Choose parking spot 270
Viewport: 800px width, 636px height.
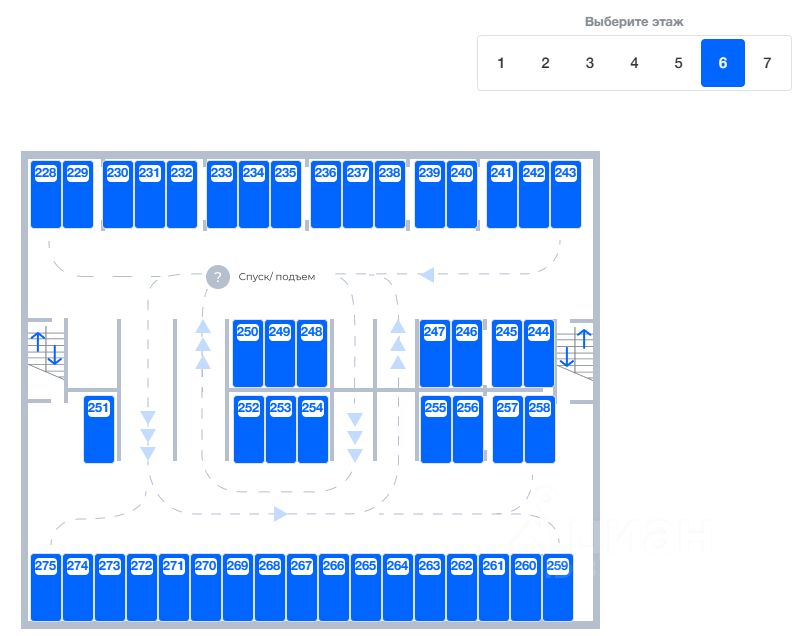[x=206, y=588]
